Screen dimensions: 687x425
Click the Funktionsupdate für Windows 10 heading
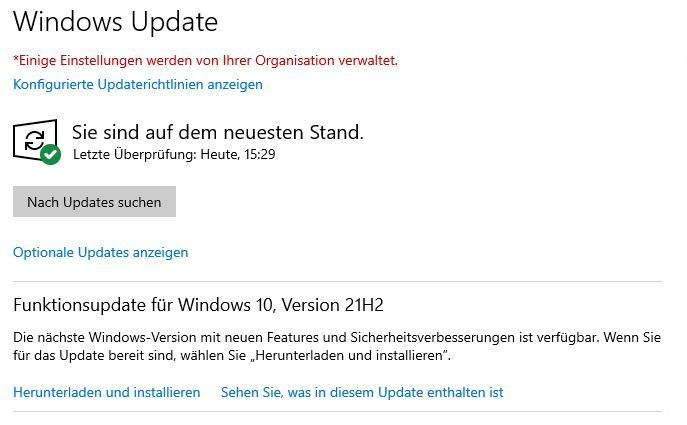coord(198,305)
